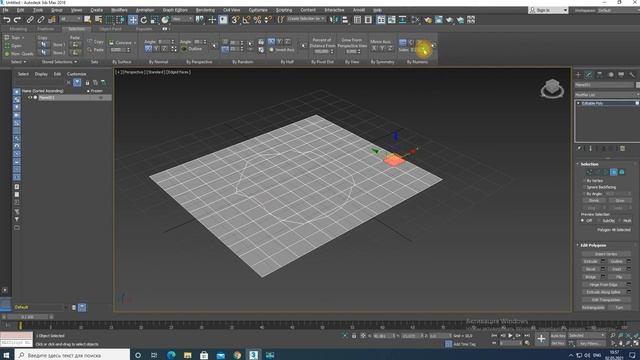Click the Grow selection button
Viewport: 640px width, 360px height.
[620, 200]
